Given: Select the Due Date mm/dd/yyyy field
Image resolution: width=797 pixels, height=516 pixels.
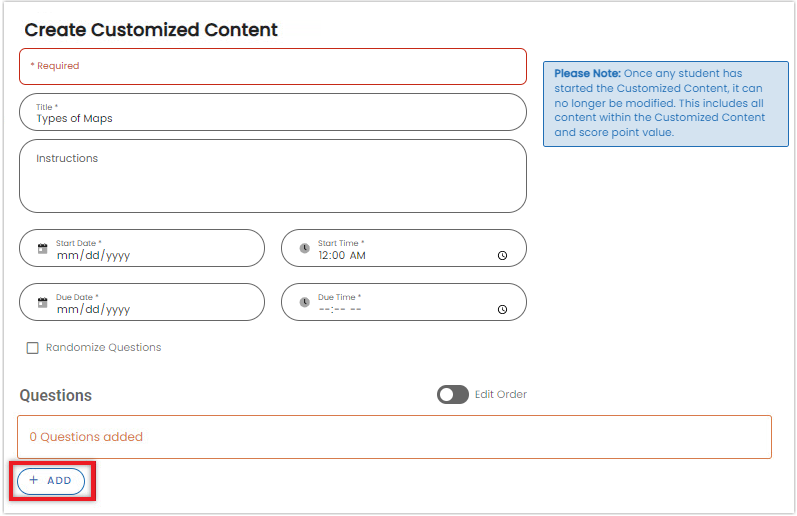Looking at the screenshot, I should (93, 309).
